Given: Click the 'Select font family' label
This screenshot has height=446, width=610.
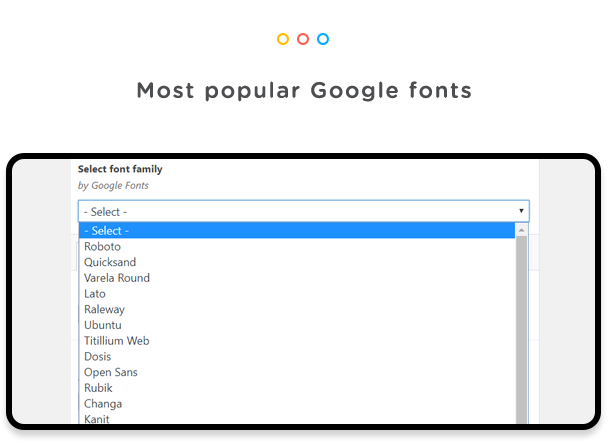Looking at the screenshot, I should (120, 169).
